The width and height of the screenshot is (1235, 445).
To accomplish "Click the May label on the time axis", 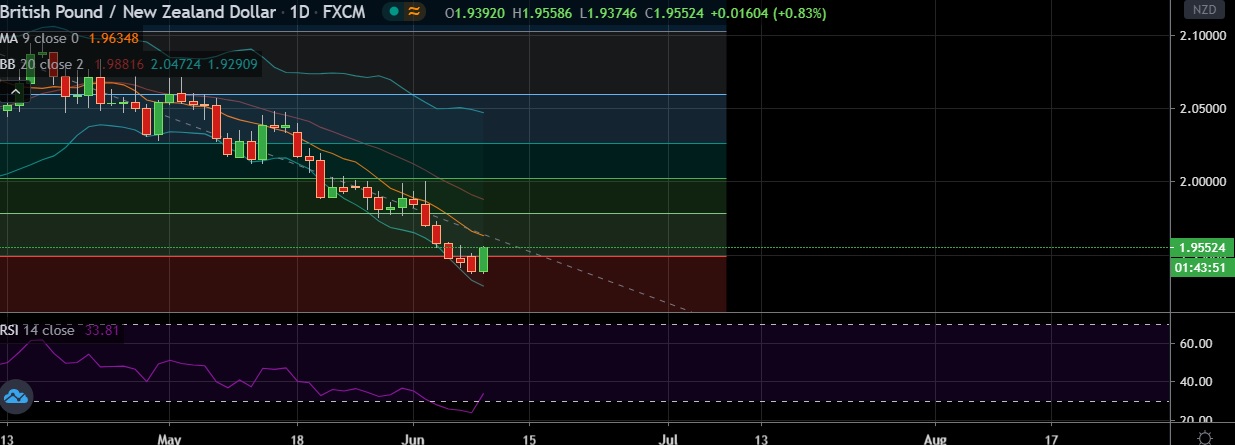I will (169, 439).
